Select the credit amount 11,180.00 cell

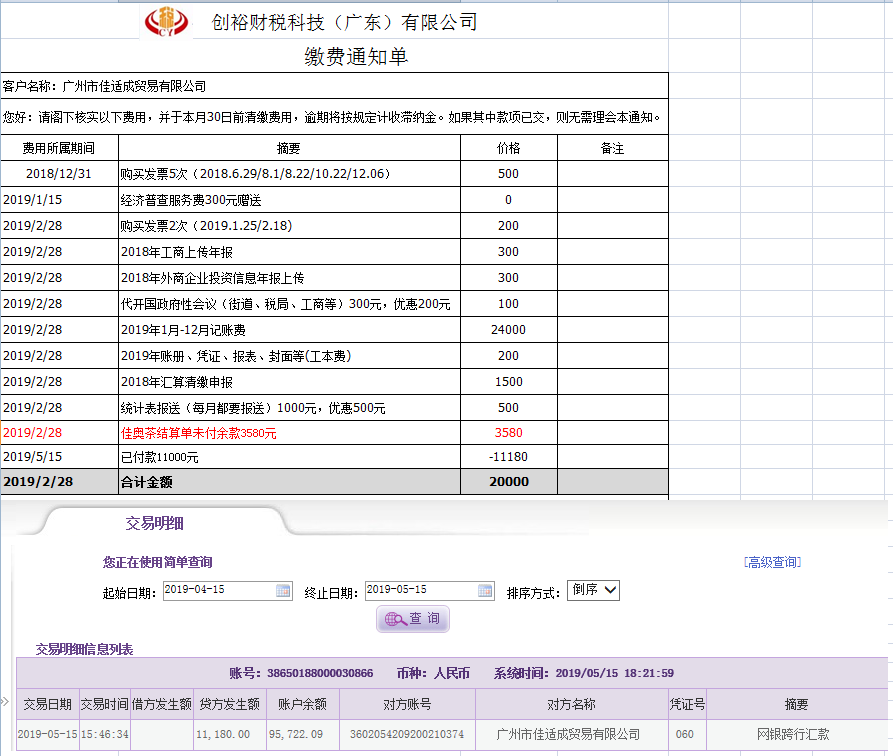(230, 734)
